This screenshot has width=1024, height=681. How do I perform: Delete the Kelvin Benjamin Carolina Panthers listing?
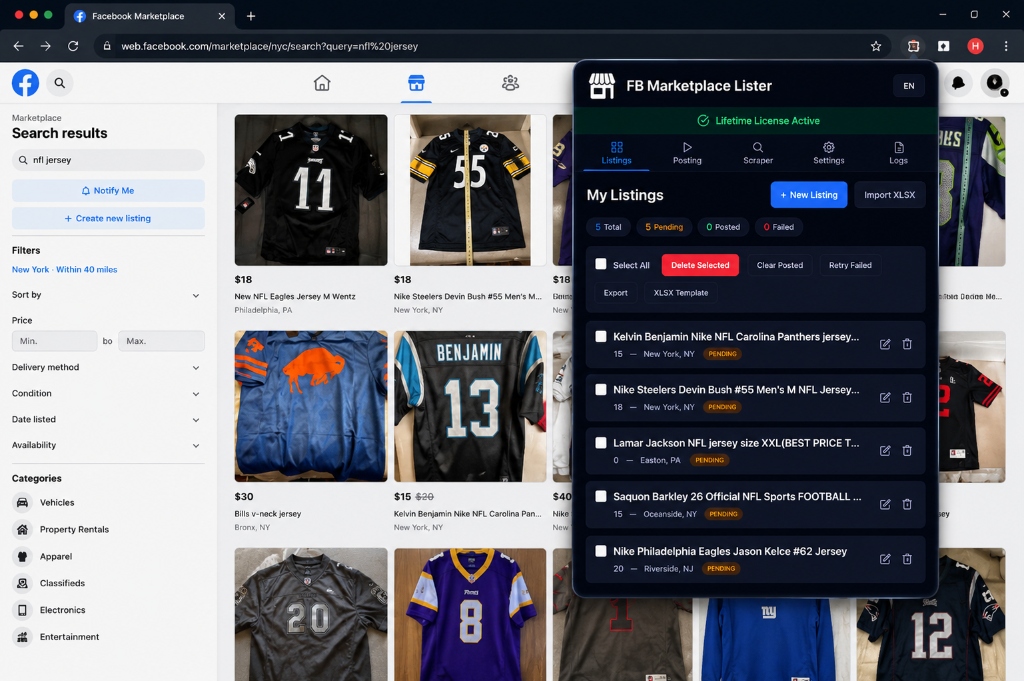pos(907,344)
